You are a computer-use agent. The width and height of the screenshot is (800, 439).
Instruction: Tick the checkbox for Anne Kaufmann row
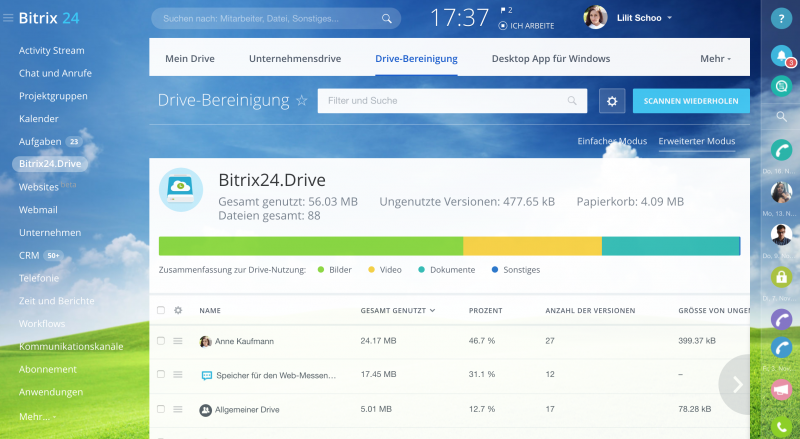click(161, 341)
